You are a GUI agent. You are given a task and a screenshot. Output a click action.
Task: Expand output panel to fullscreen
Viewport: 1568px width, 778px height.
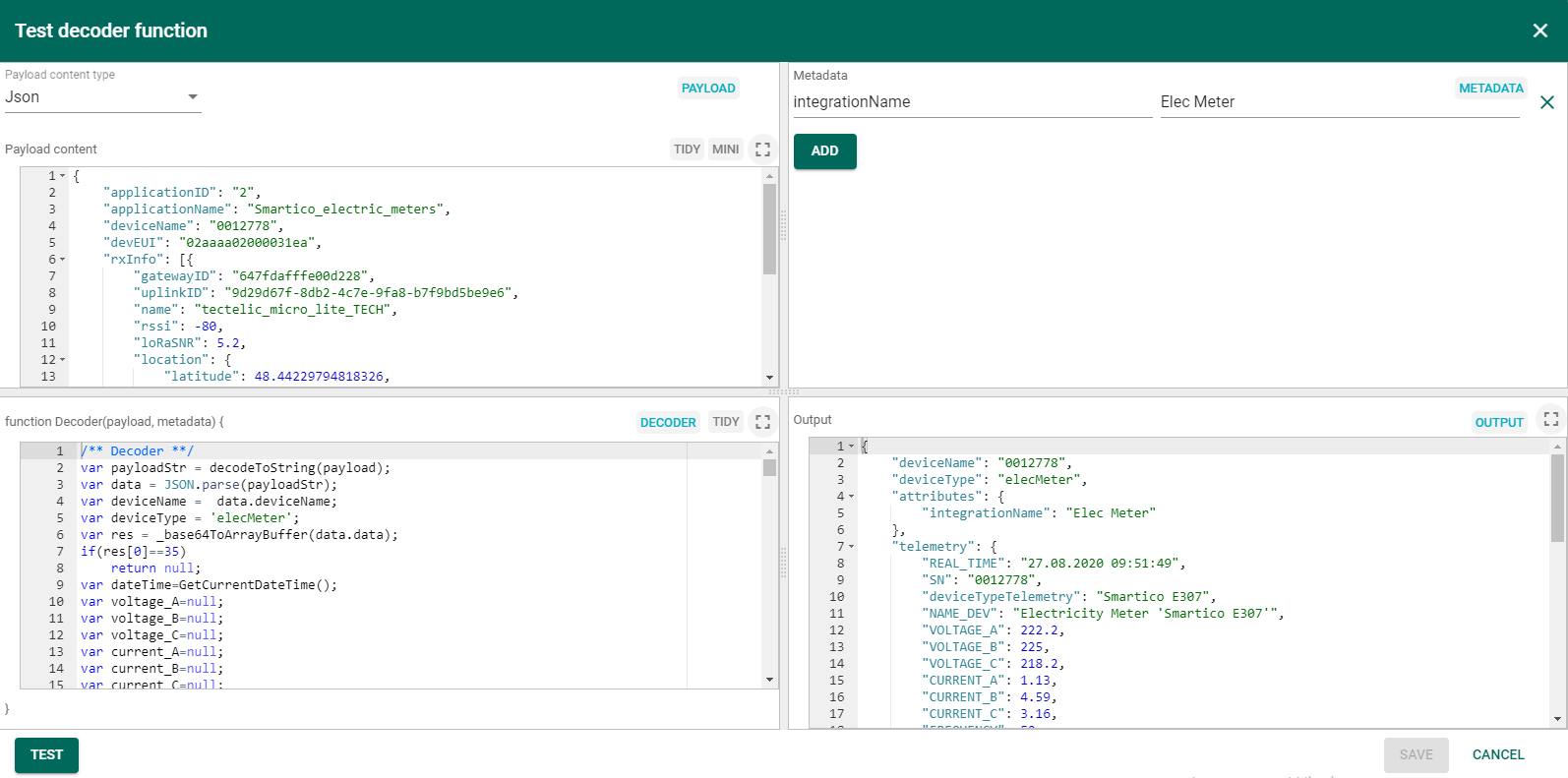pos(1550,420)
